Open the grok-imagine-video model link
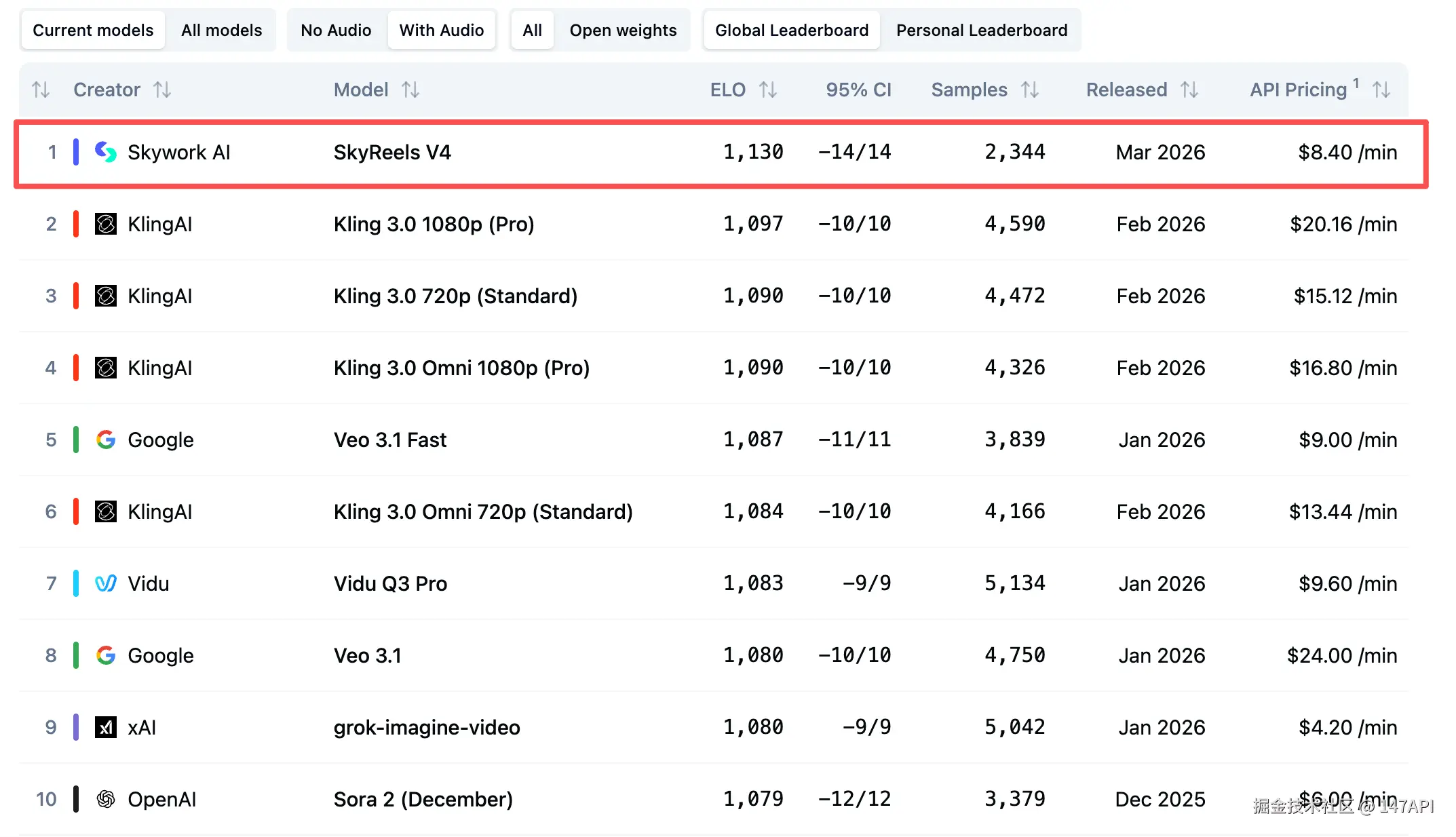The image size is (1456, 837). (x=426, y=727)
